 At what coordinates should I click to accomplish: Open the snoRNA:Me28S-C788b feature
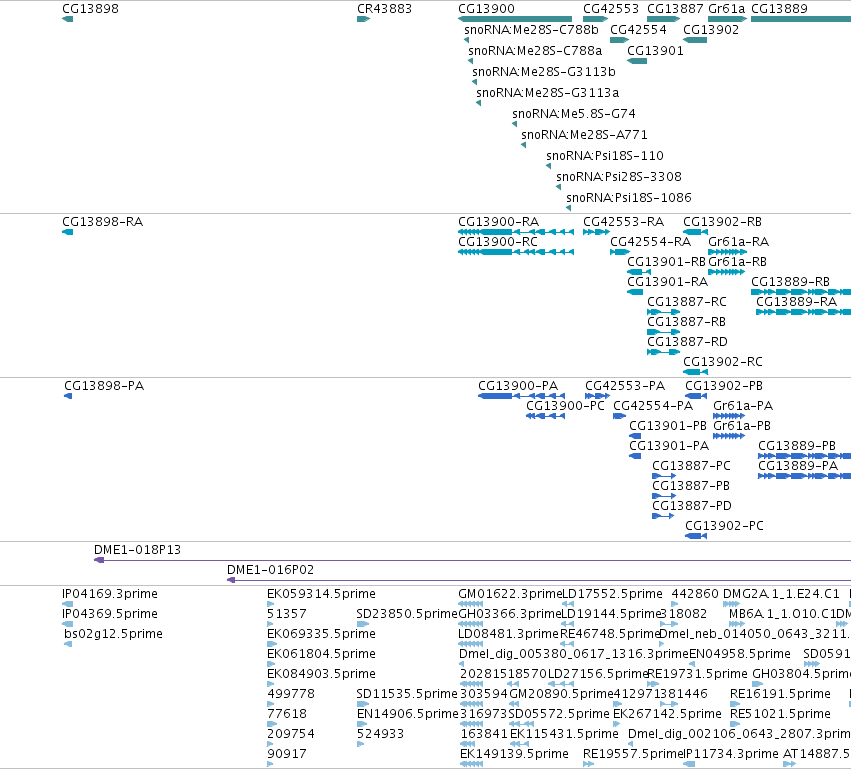click(531, 29)
